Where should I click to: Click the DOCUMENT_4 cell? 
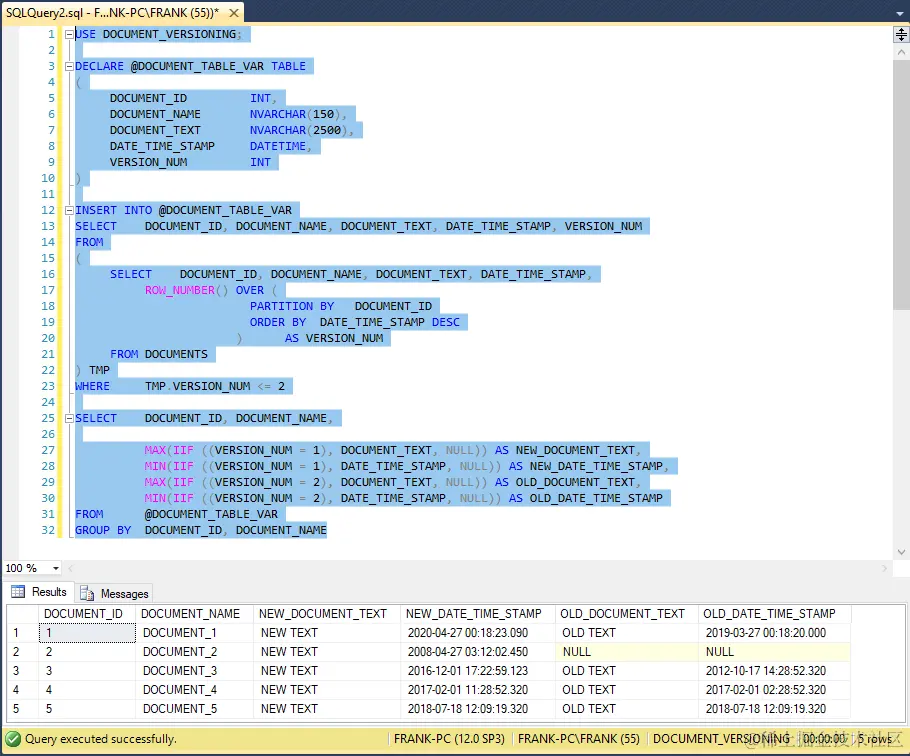pyautogui.click(x=194, y=690)
